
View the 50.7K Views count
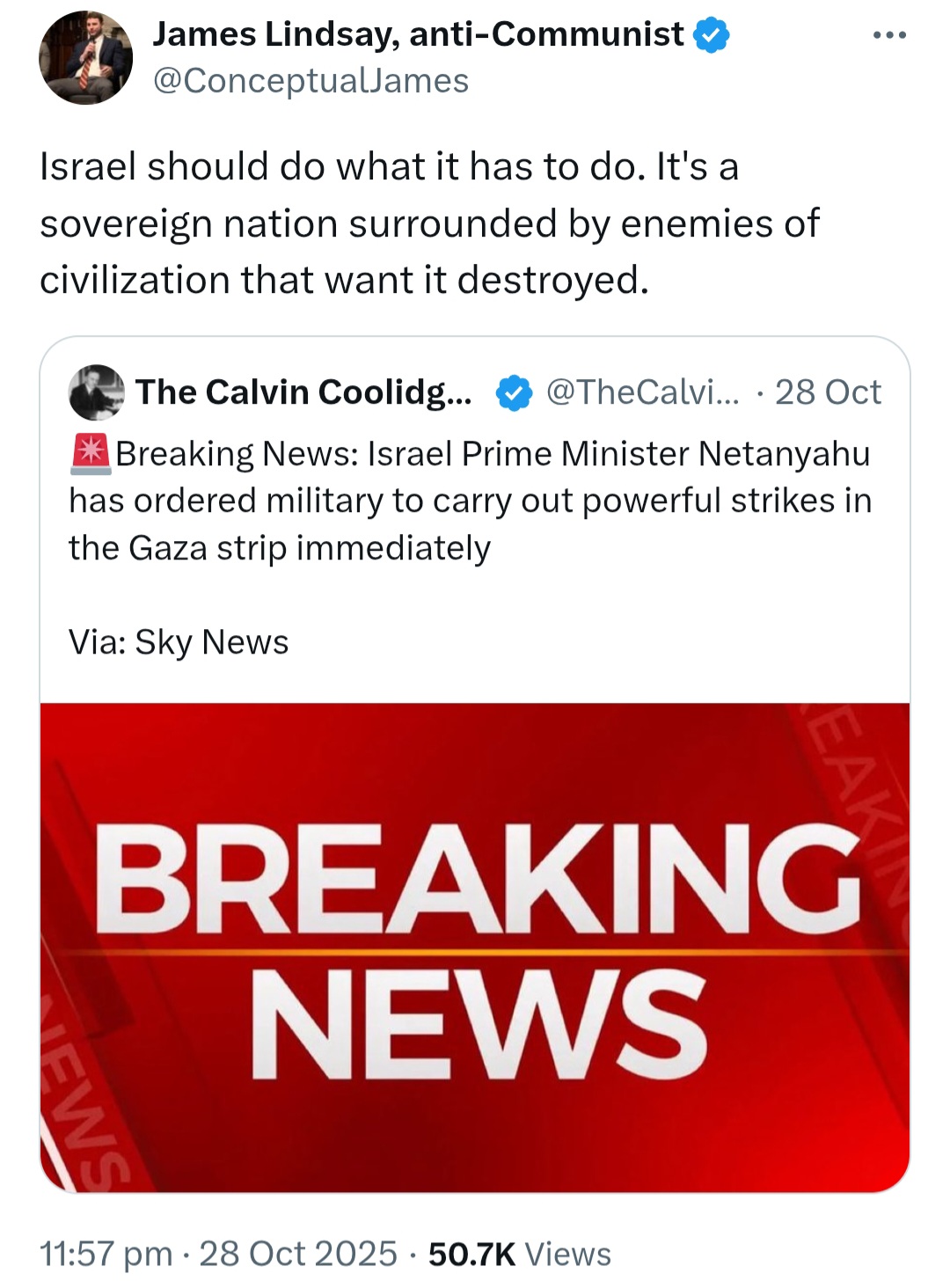[519, 1254]
